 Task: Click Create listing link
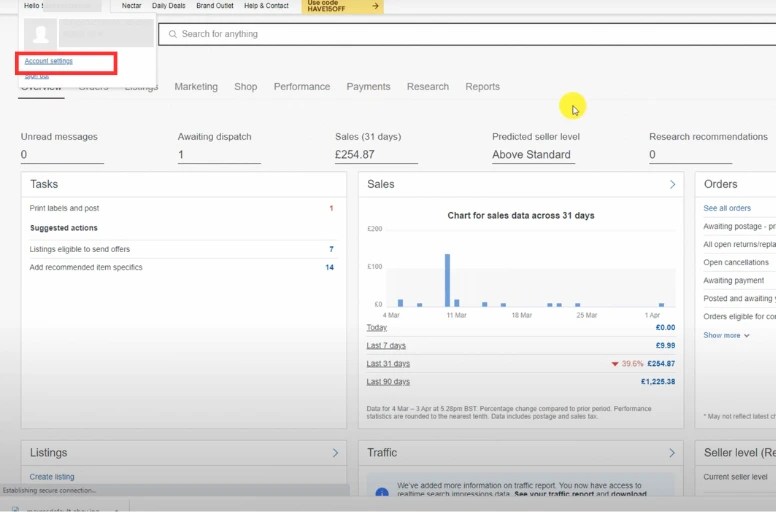[x=52, y=477]
